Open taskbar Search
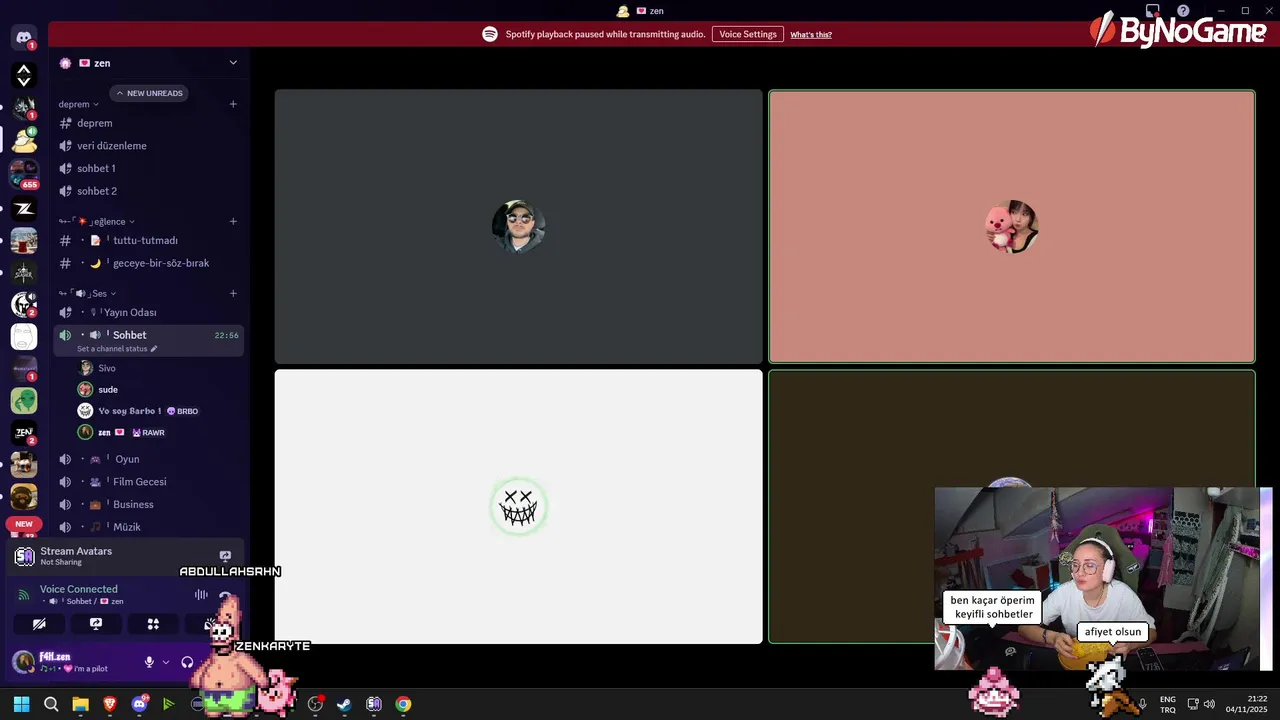The height and width of the screenshot is (720, 1280). (x=51, y=704)
